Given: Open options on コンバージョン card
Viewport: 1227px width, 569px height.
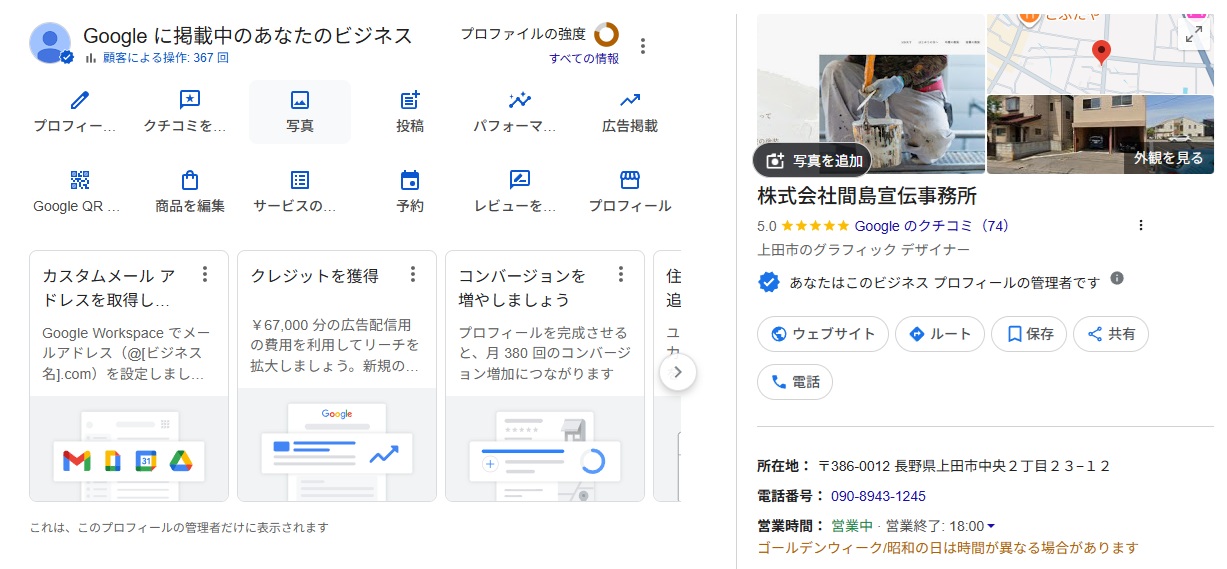Looking at the screenshot, I should click(621, 274).
